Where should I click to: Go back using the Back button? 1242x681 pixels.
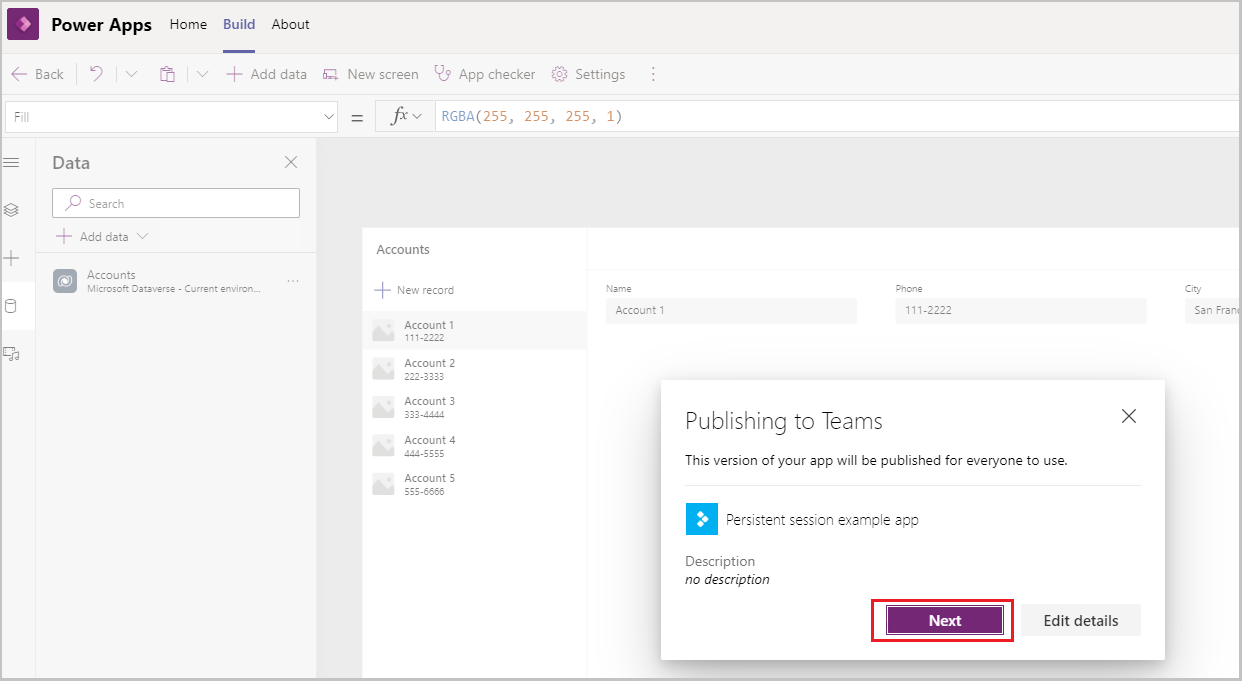38,74
